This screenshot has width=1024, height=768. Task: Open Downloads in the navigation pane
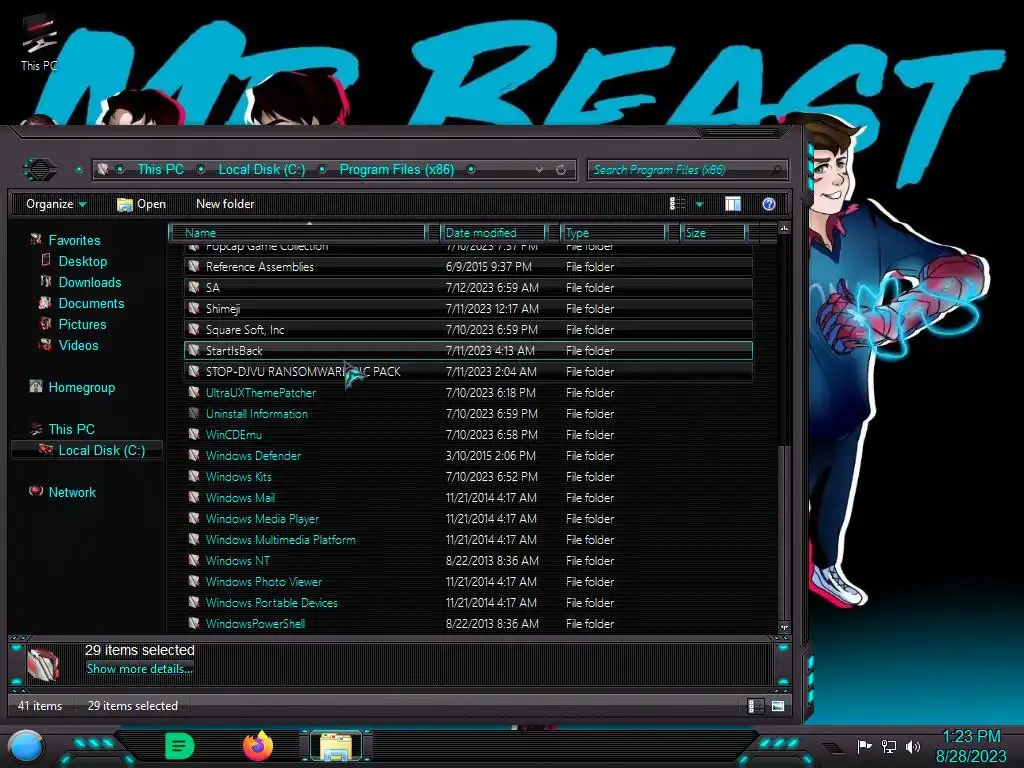pos(89,282)
